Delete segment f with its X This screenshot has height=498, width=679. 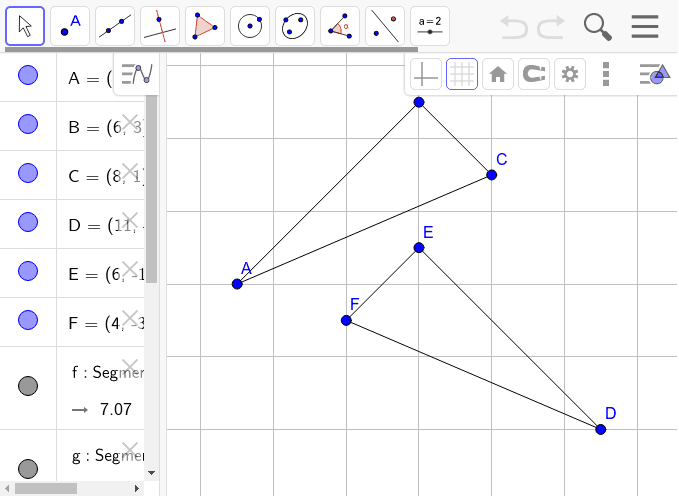click(130, 367)
